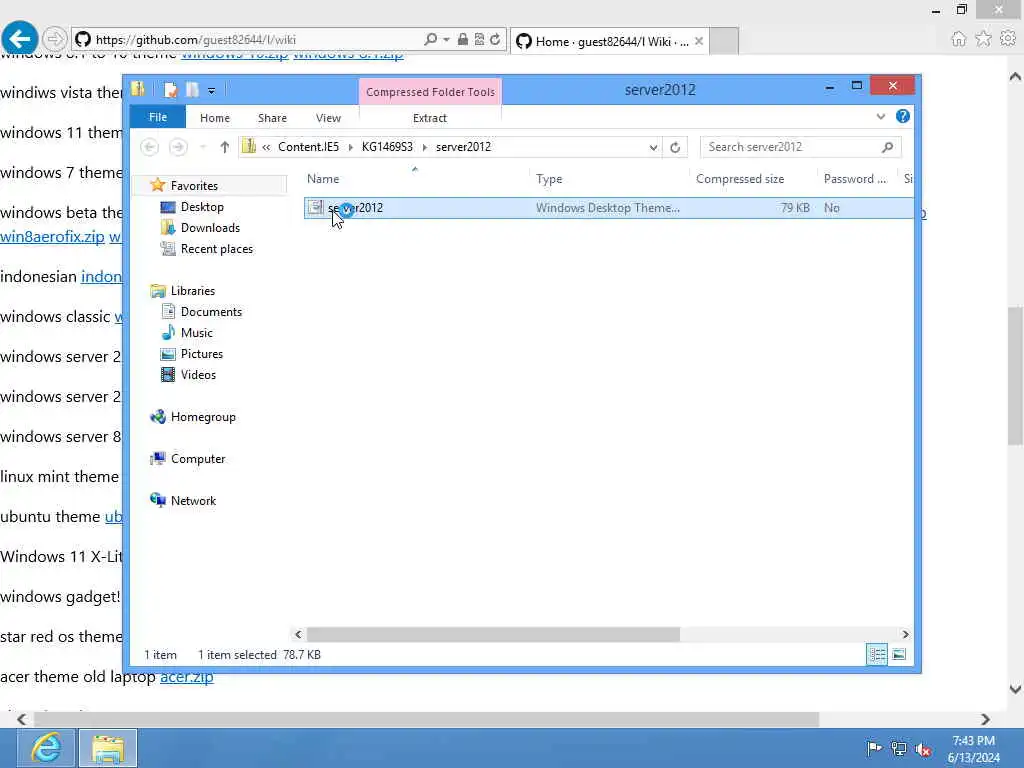Select the server2012 theme file row
1024x768 pixels.
[x=608, y=208]
